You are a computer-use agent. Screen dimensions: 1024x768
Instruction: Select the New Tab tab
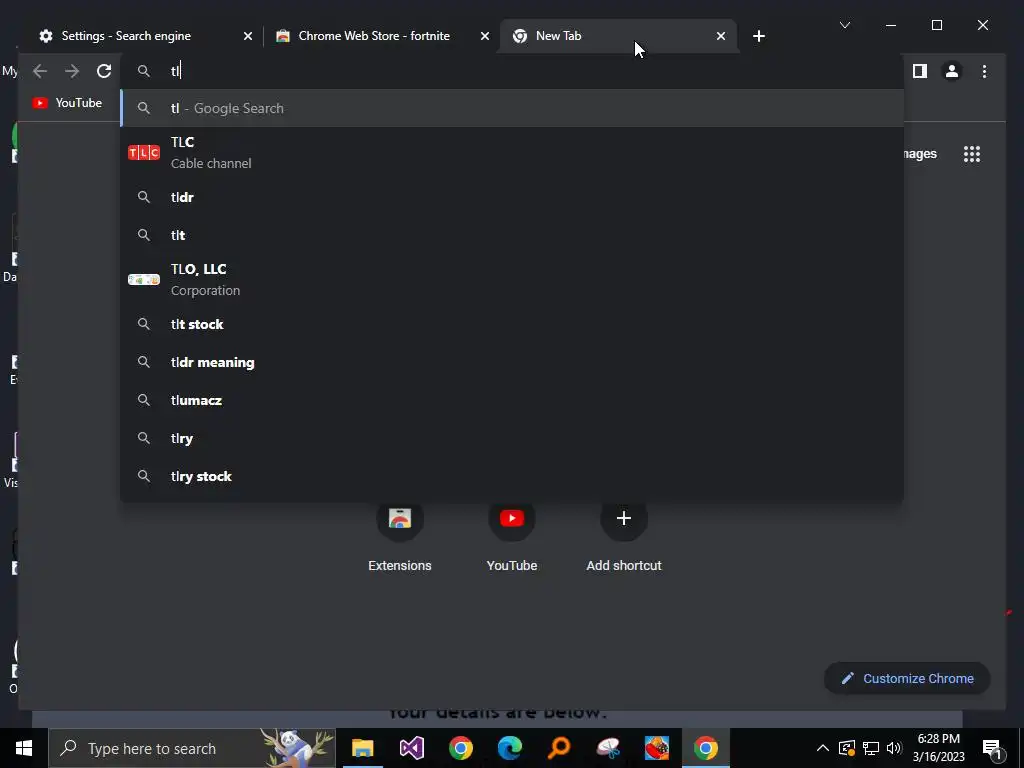click(618, 36)
